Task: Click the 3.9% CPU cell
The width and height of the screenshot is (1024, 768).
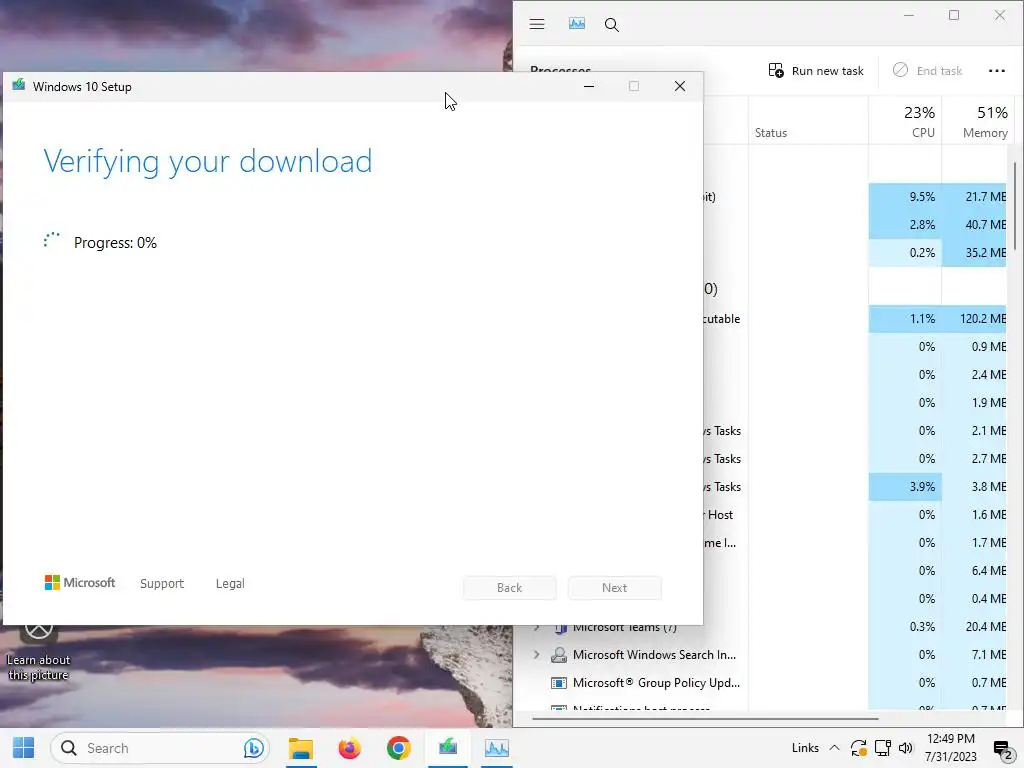Action: coord(905,487)
